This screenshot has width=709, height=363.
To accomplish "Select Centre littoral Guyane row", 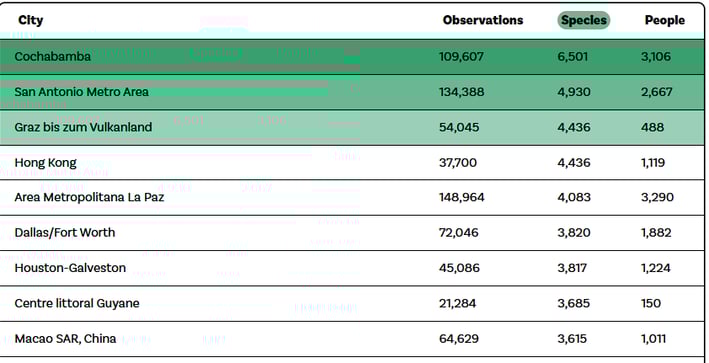I will tap(352, 303).
